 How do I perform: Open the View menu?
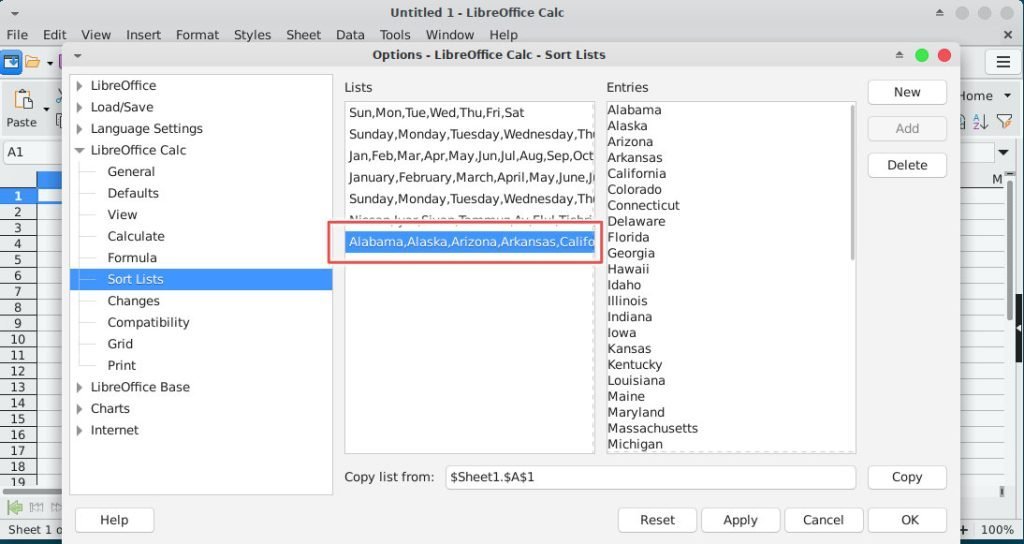point(96,35)
